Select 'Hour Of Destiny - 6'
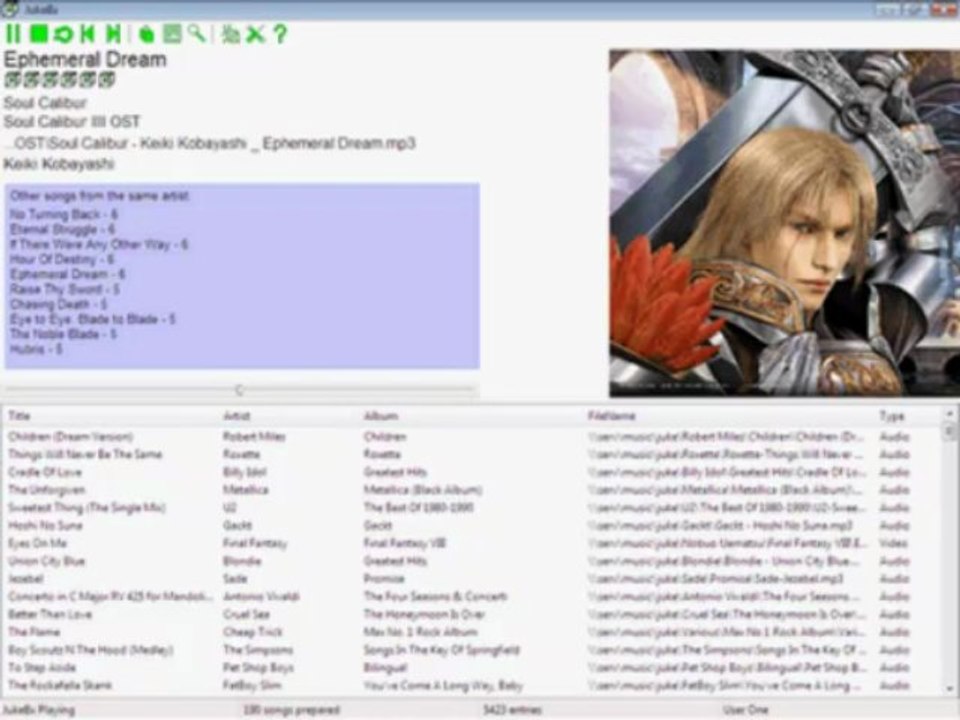Image resolution: width=960 pixels, height=720 pixels. tap(62, 259)
